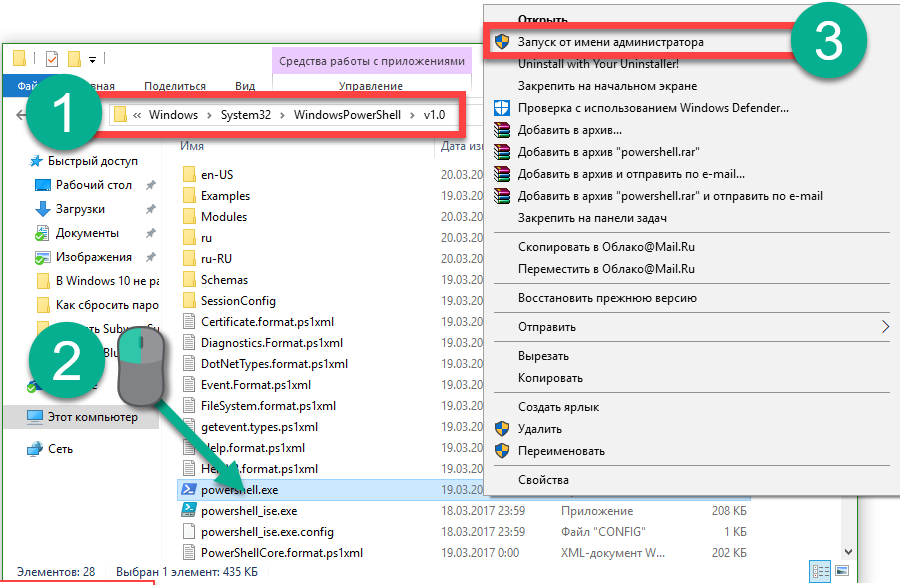This screenshot has height=585, width=900.
Task: Open Свойства from the context menu
Action: point(543,480)
